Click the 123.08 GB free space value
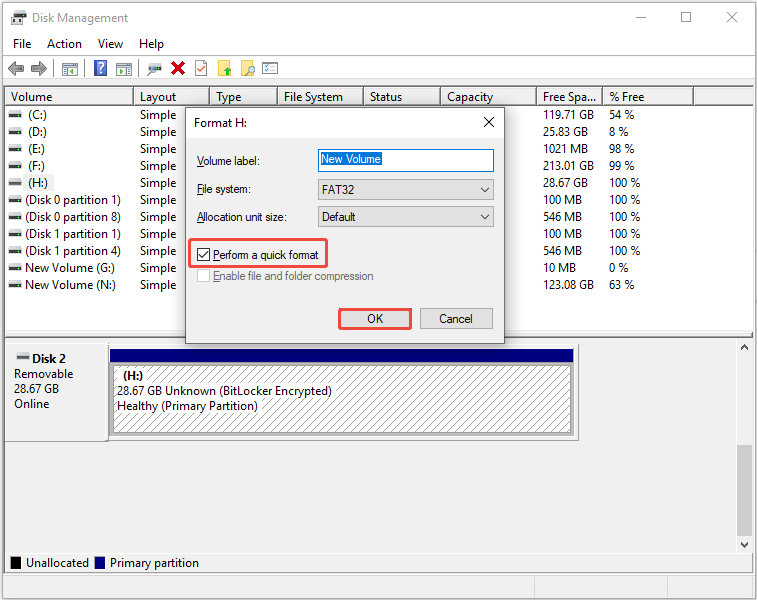The image size is (757, 600). tap(568, 285)
